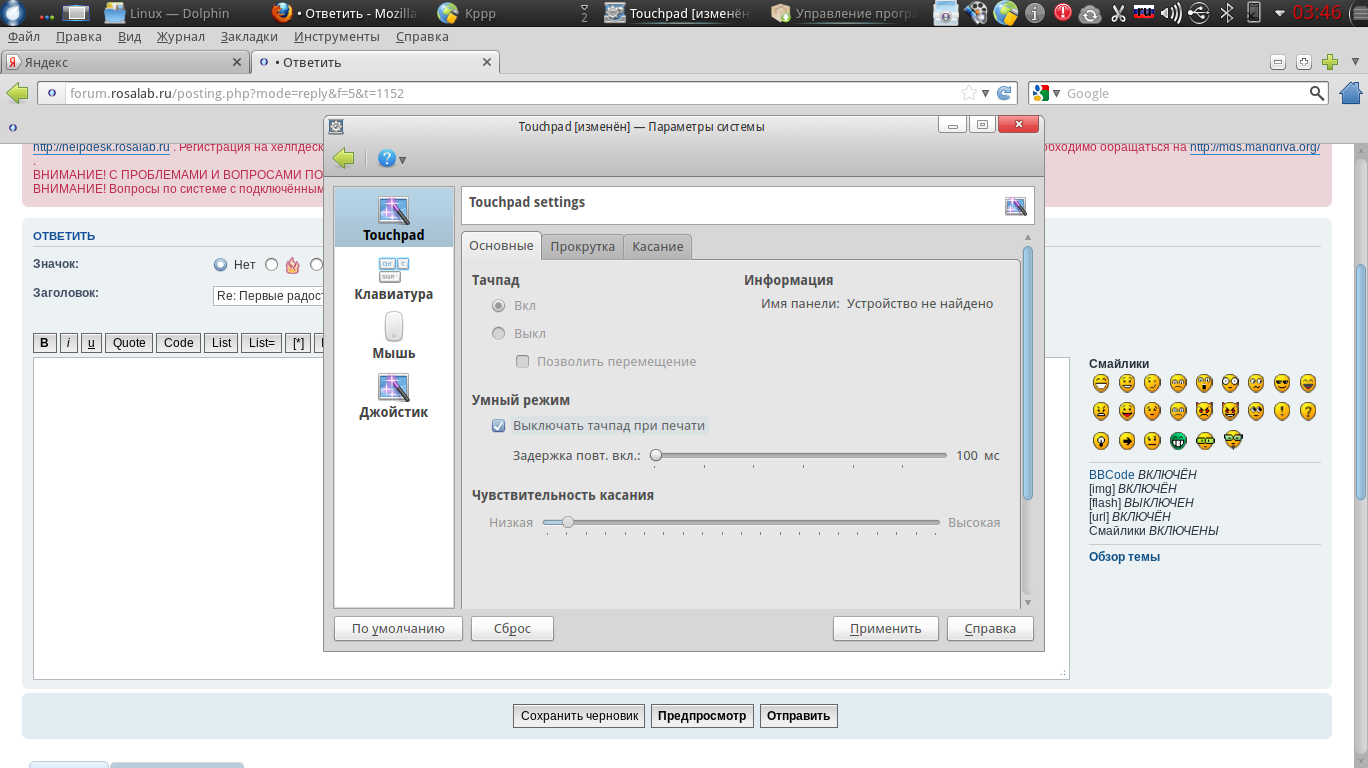
Task: Click the Чувствительность касания slider handle
Action: (x=568, y=522)
